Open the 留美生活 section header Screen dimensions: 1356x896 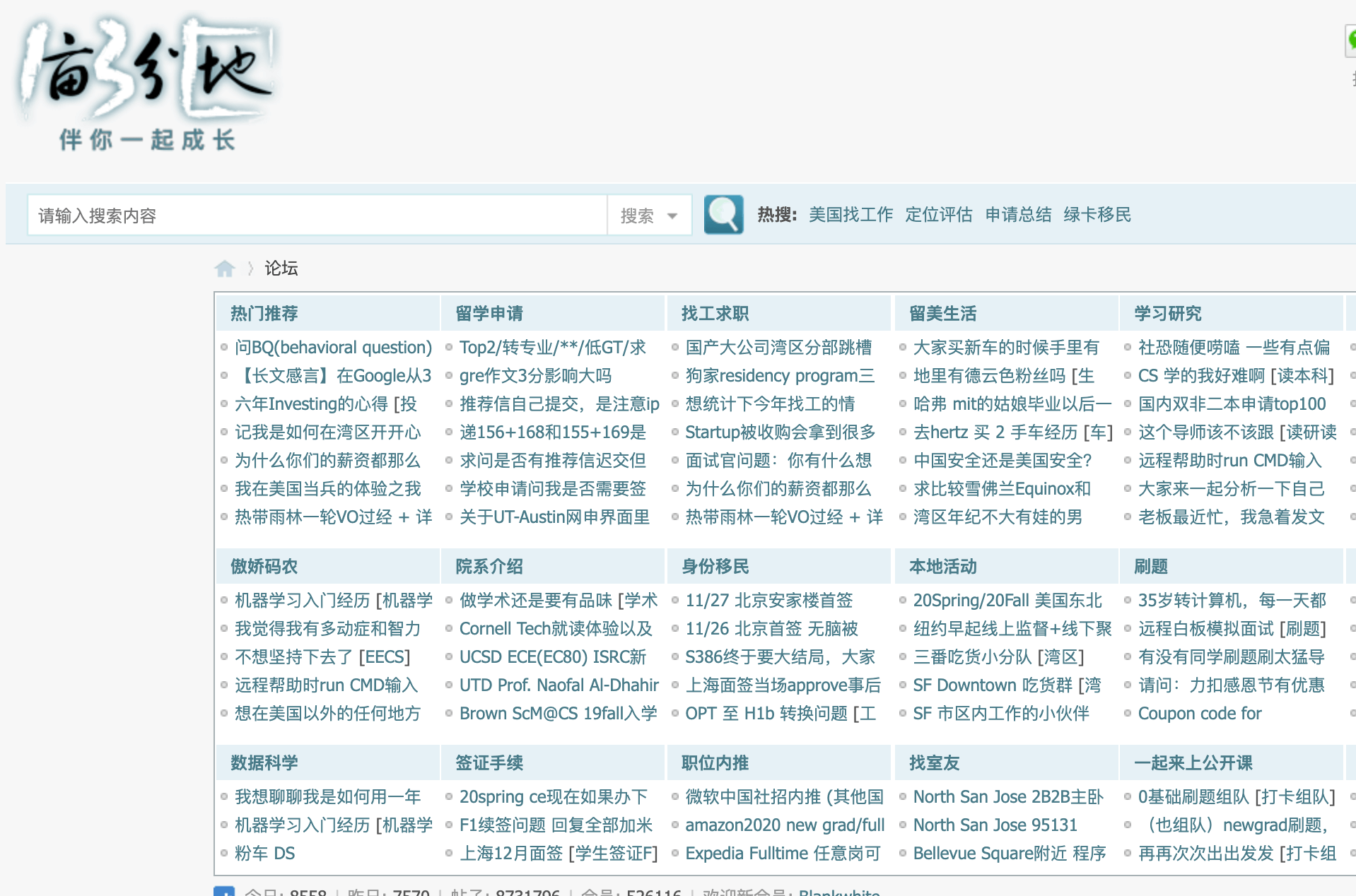click(942, 313)
